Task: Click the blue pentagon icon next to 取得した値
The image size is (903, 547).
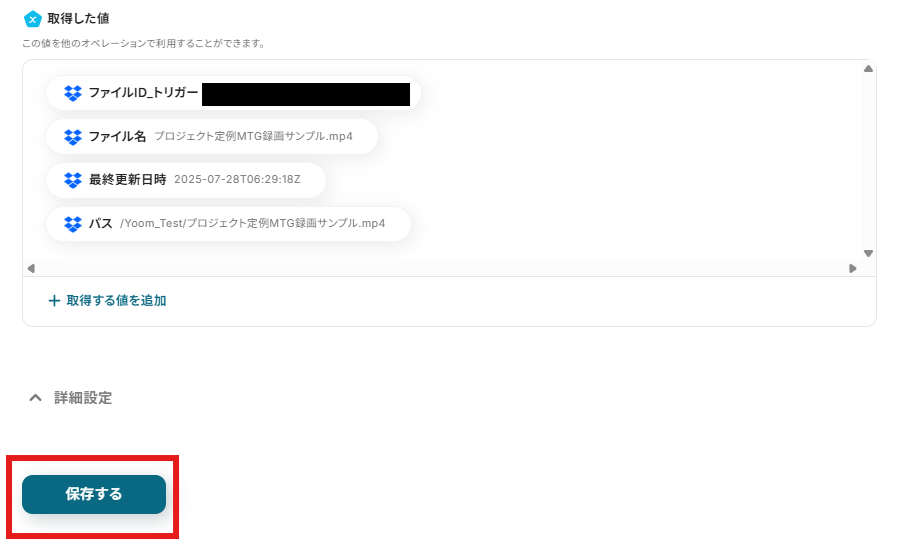Action: [32, 19]
